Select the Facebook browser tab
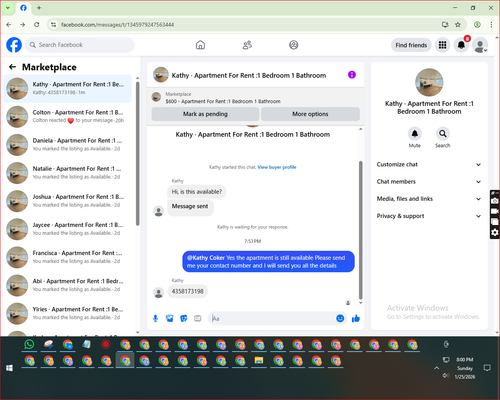 click(23, 8)
